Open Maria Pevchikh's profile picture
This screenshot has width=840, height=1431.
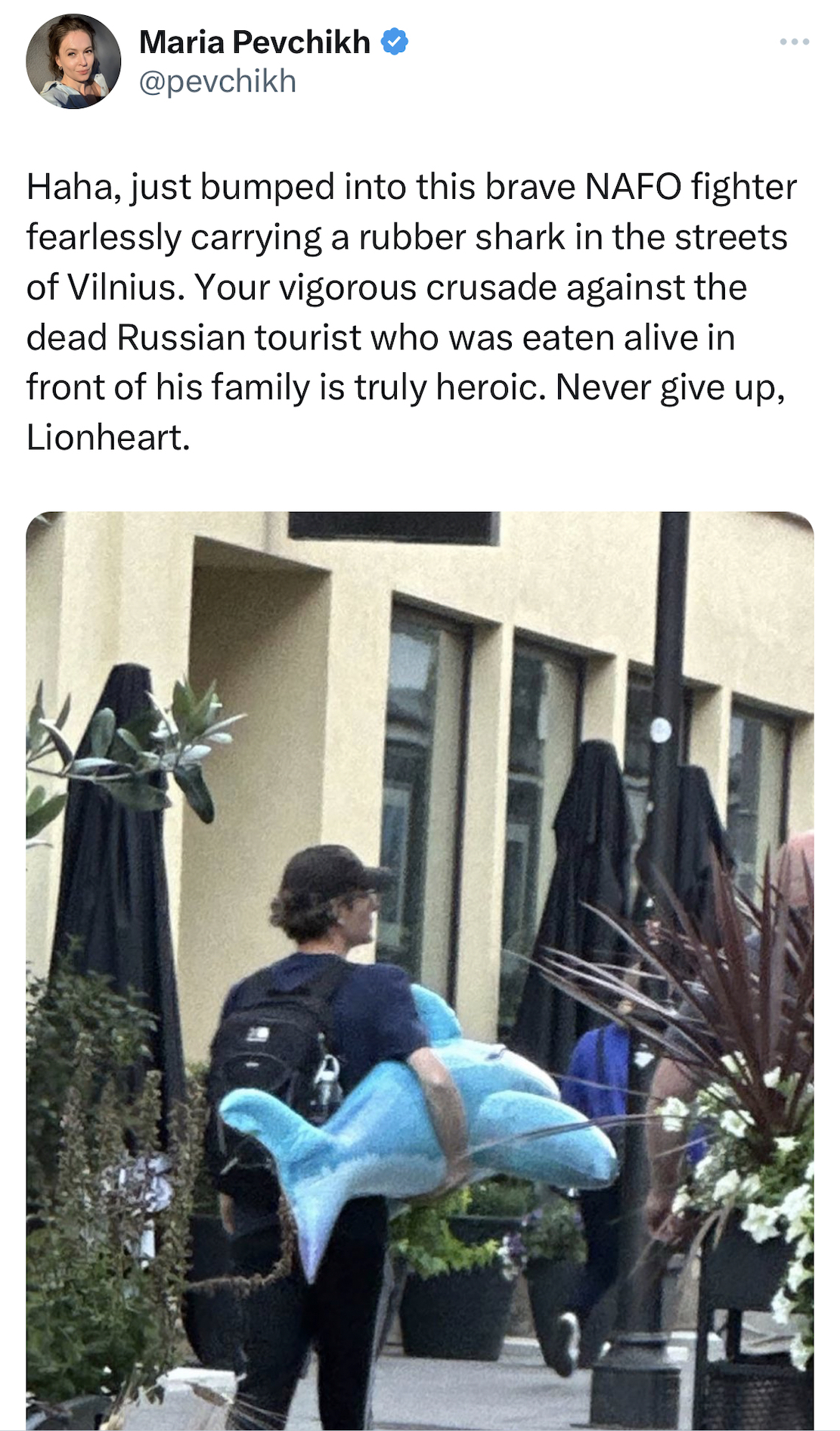point(73,61)
